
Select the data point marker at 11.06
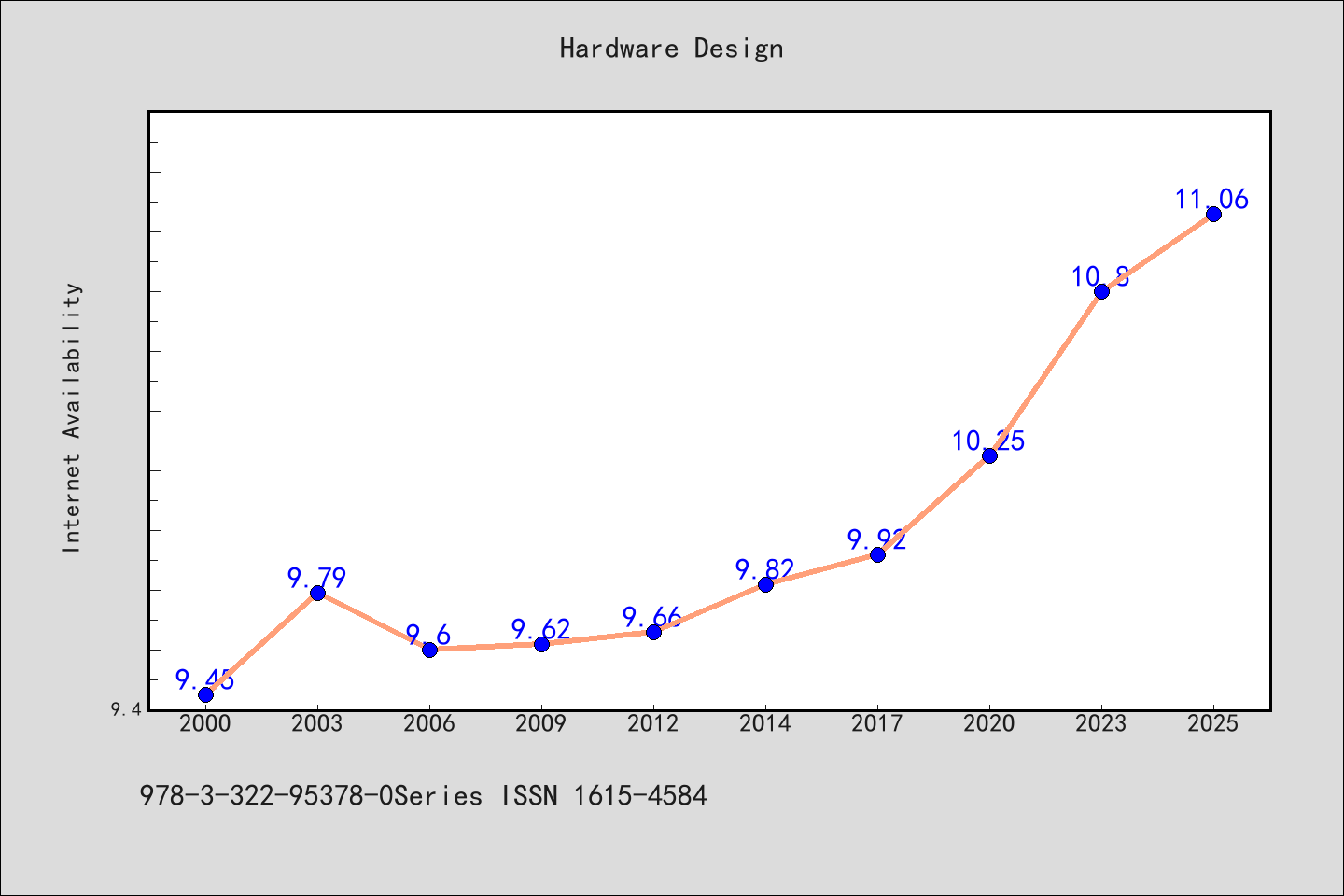[x=1213, y=214]
